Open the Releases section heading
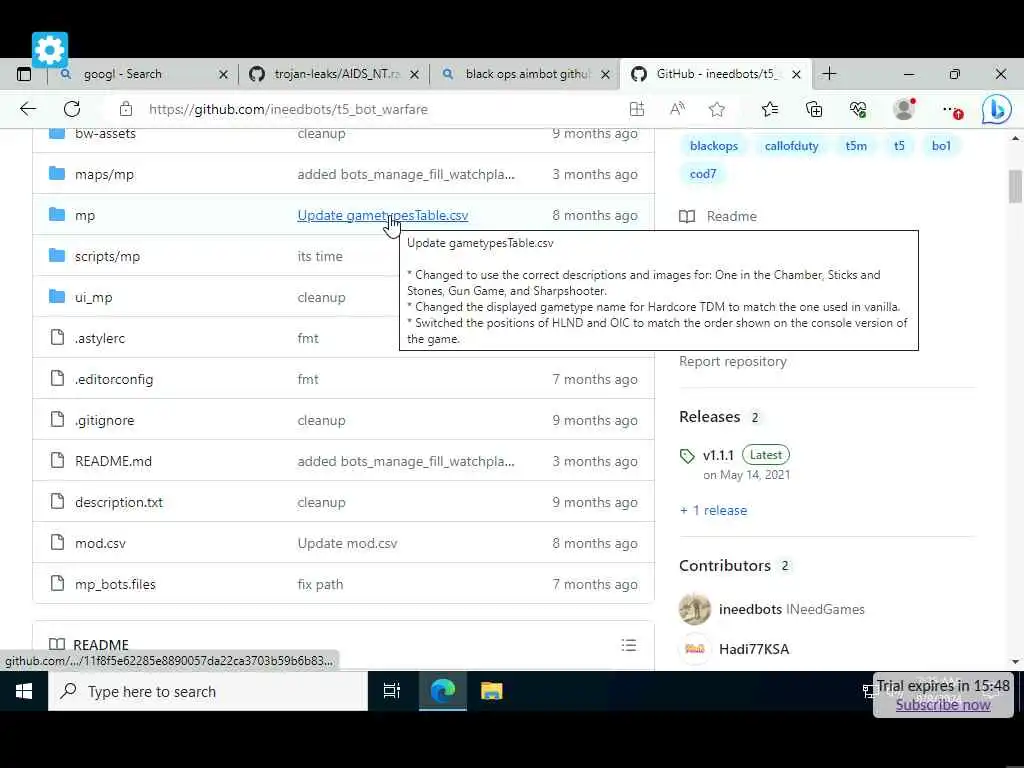The width and height of the screenshot is (1024, 768). [x=710, y=417]
